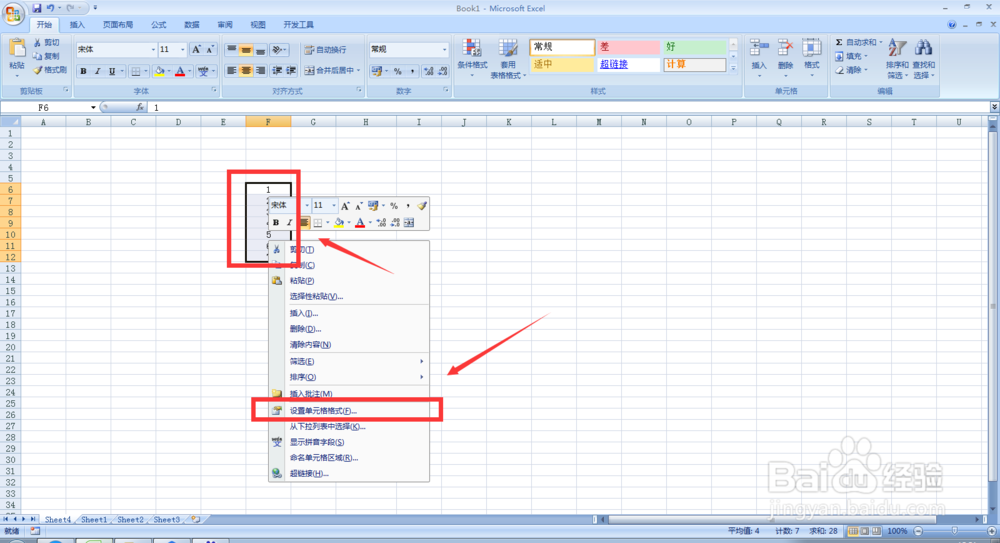This screenshot has width=1000, height=543.
Task: Undo last action in quick access toolbar
Action: click(x=50, y=8)
